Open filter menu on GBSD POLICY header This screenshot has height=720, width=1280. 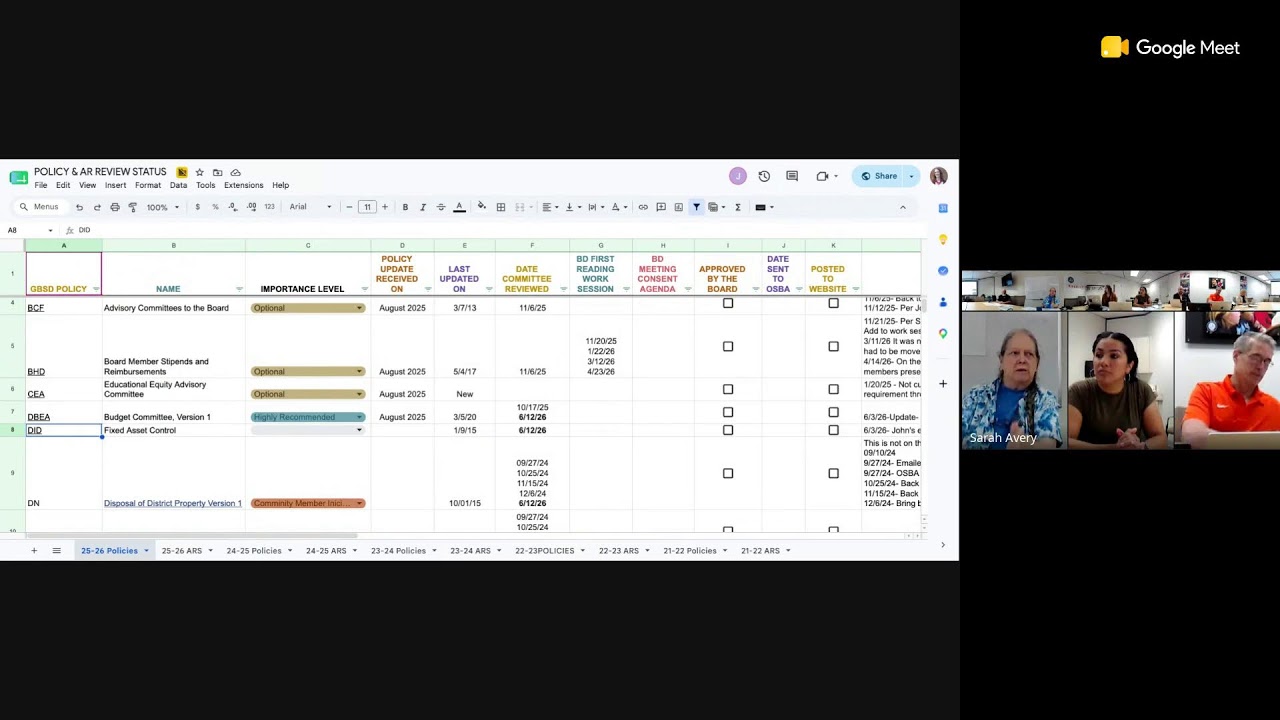click(96, 289)
